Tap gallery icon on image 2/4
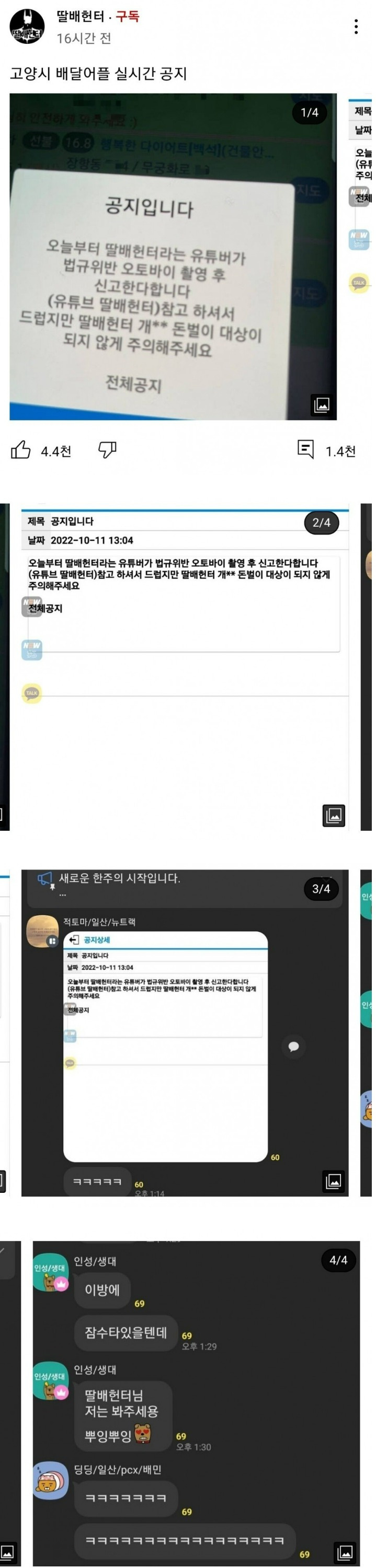 (333, 815)
